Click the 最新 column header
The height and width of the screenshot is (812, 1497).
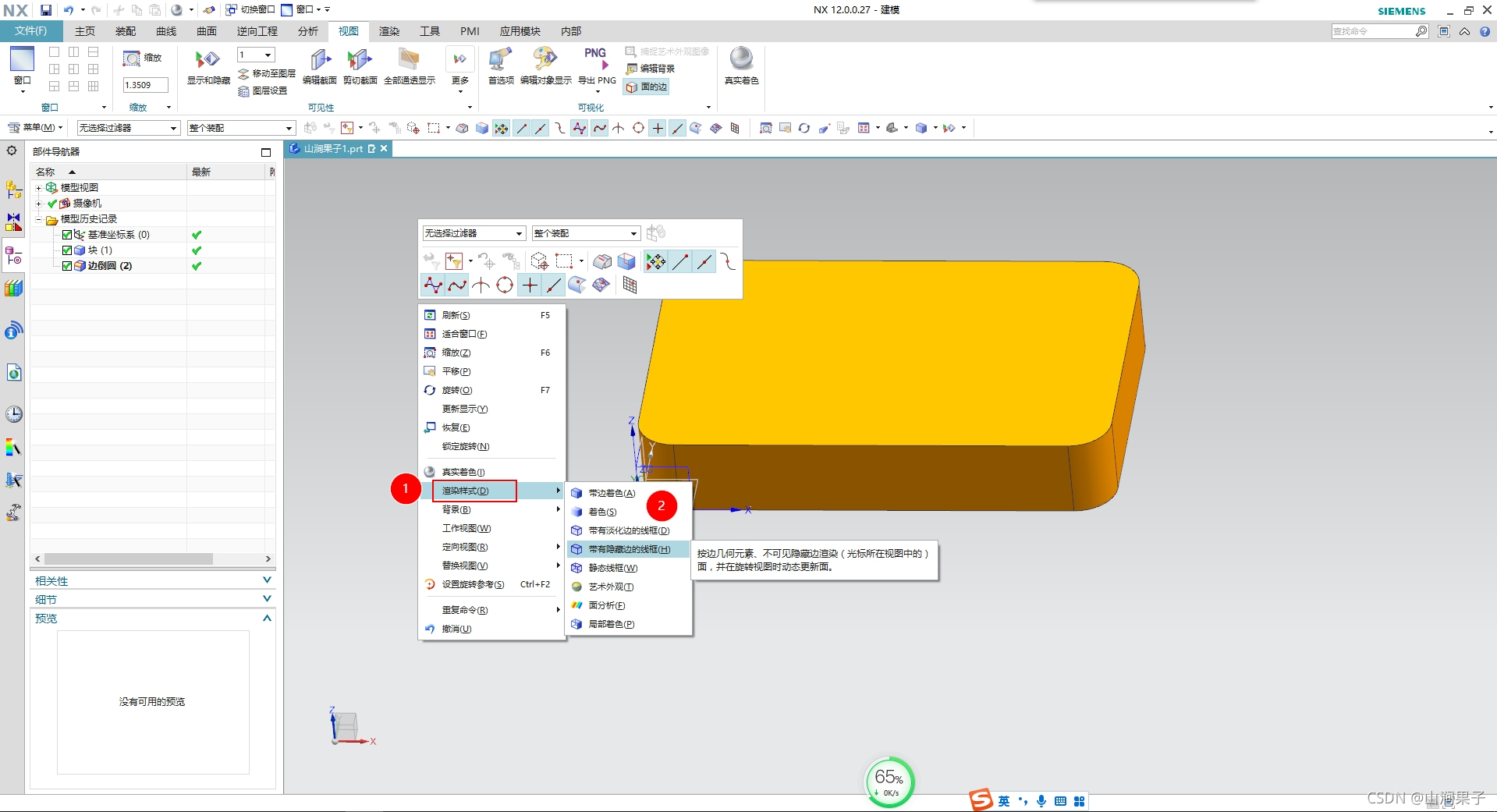tap(227, 172)
